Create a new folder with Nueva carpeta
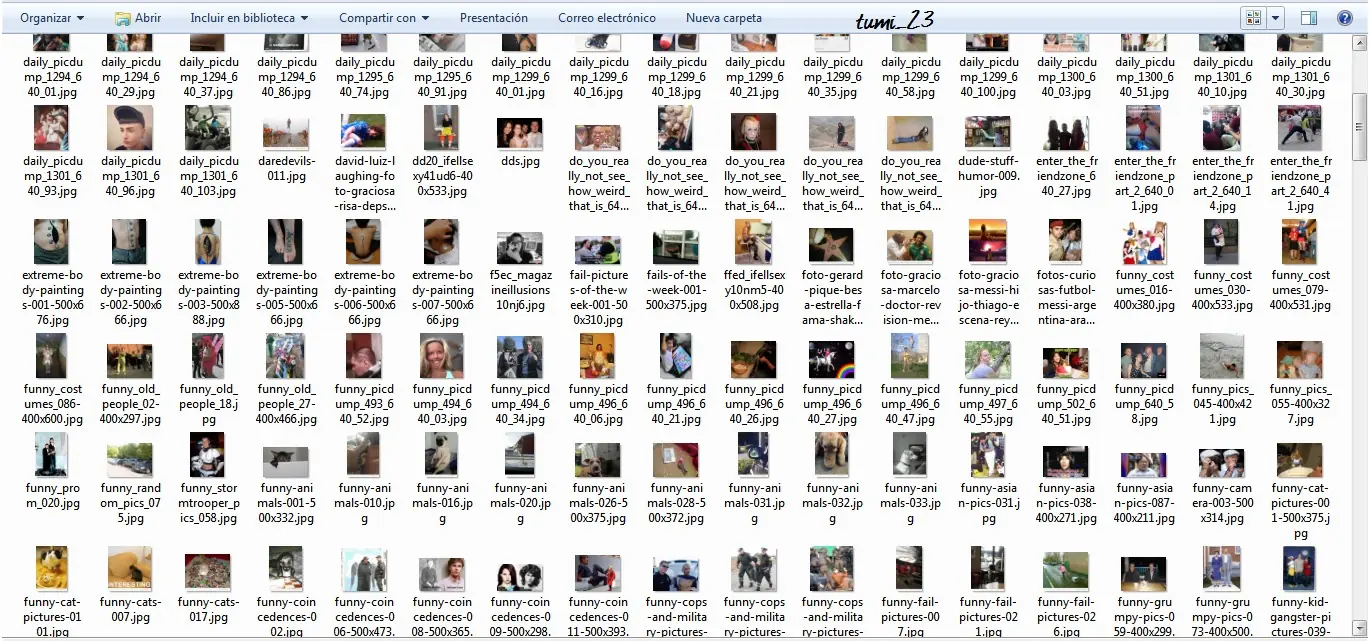 click(724, 18)
